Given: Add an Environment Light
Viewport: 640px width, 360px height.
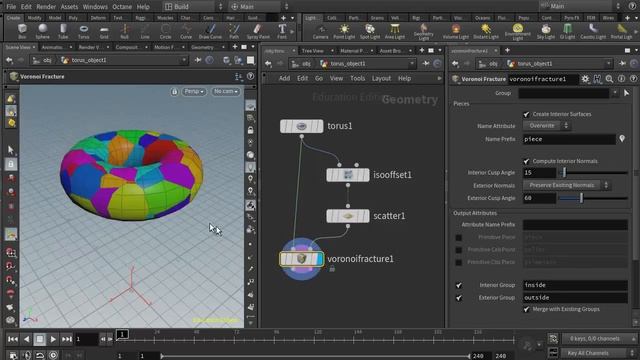Looking at the screenshot, I should tap(518, 32).
